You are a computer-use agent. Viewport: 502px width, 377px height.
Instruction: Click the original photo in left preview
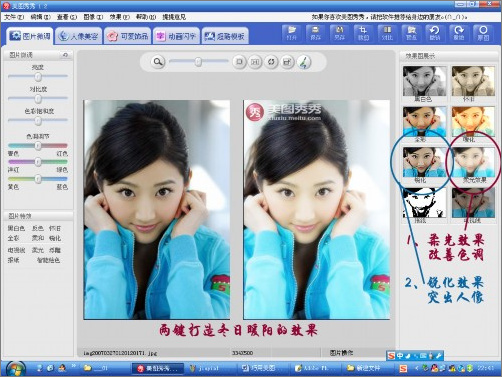[157, 210]
